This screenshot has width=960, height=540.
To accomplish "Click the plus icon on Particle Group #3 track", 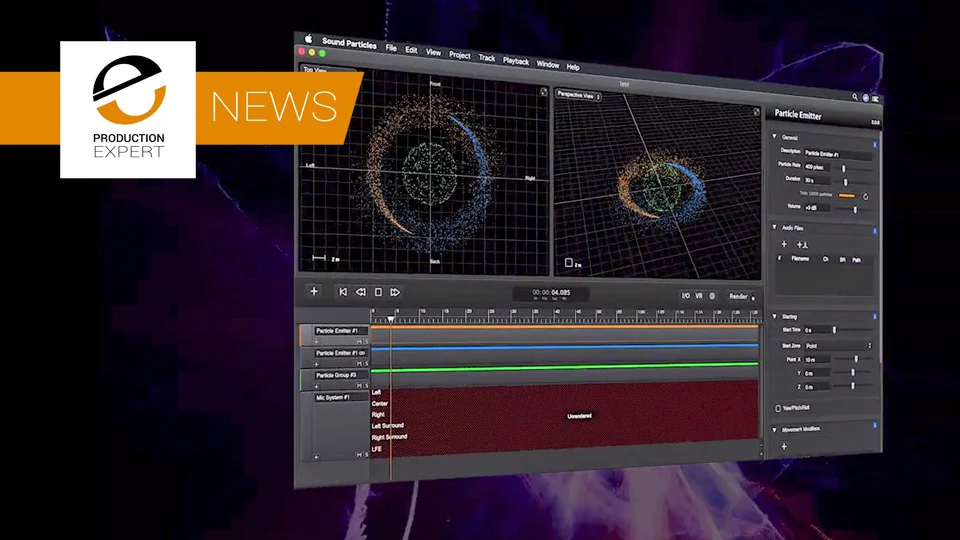I will click(317, 386).
